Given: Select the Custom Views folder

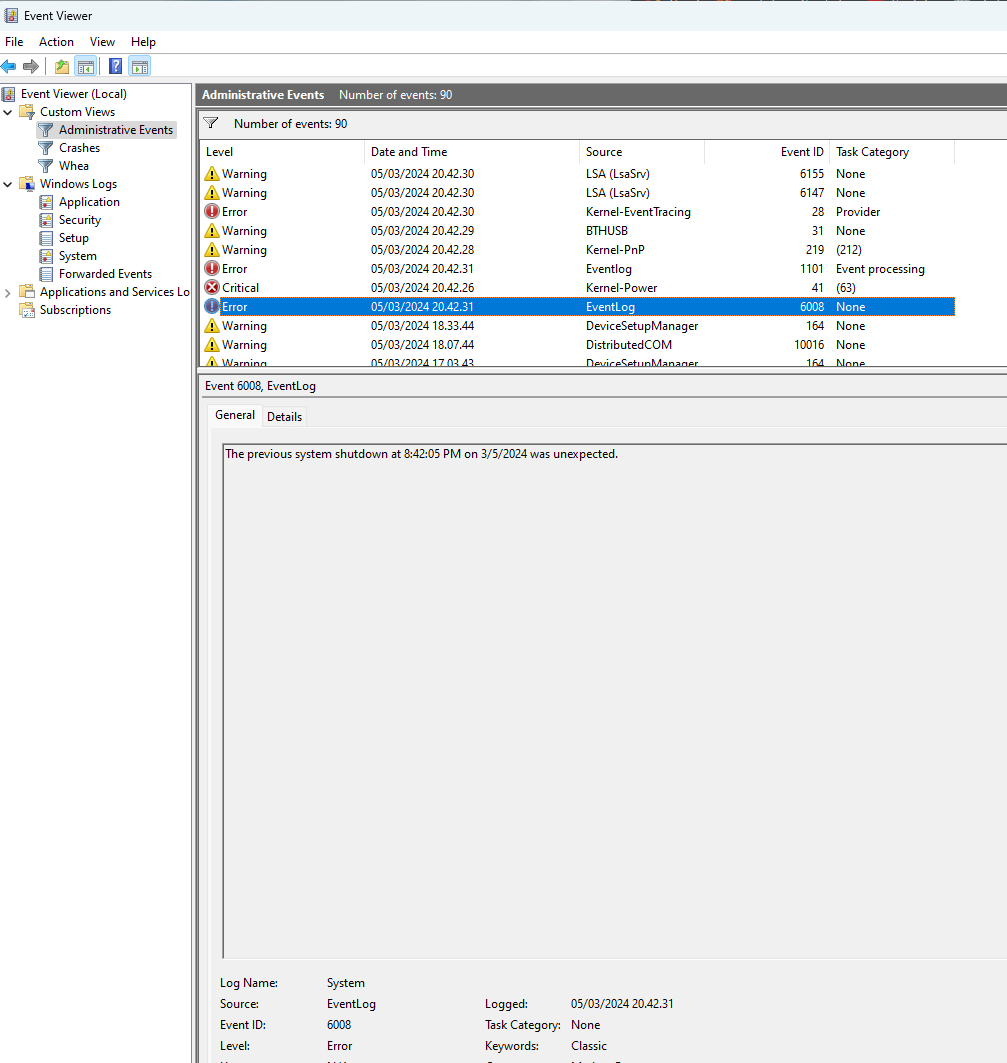Looking at the screenshot, I should (77, 112).
